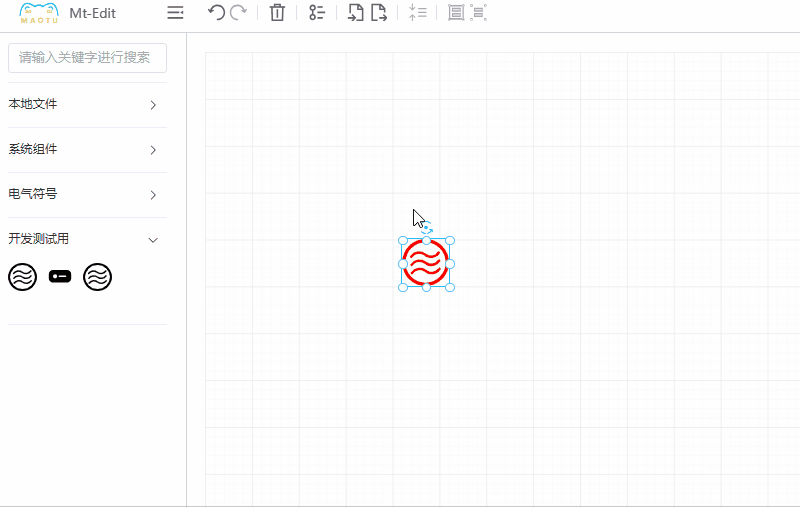Click the red wave circle on canvas

coord(425,264)
